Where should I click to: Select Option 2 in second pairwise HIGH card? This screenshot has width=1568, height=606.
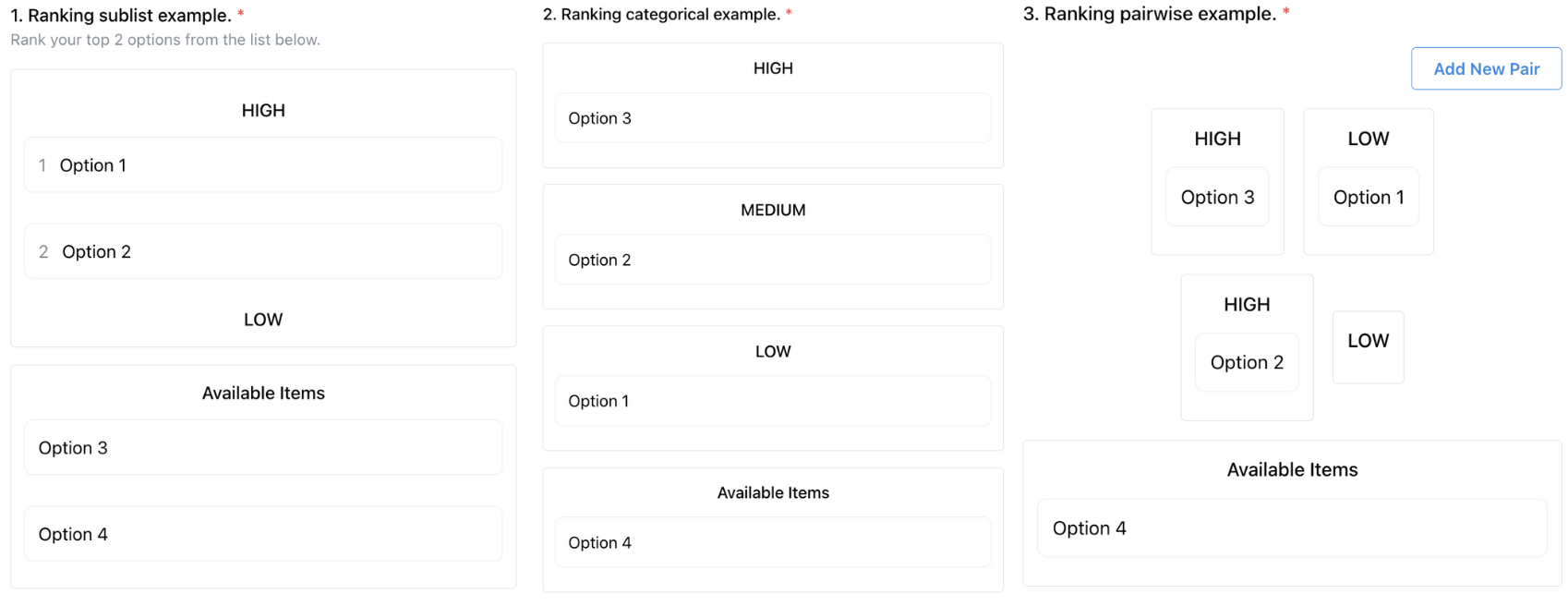[1247, 362]
